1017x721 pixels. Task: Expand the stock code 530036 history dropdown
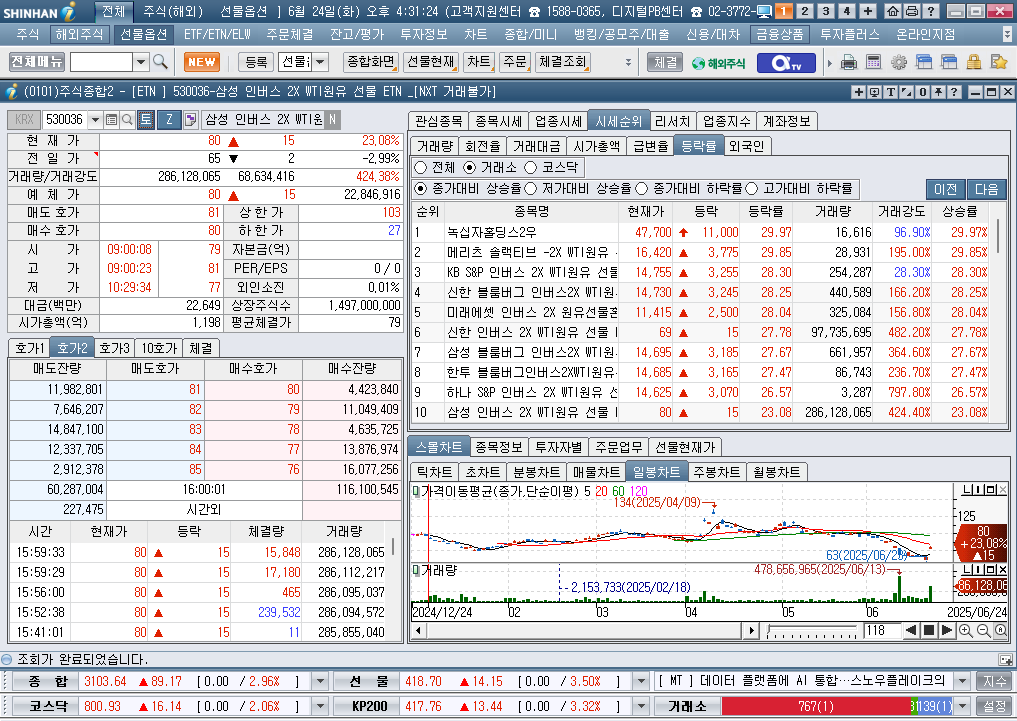pyautogui.click(x=95, y=119)
